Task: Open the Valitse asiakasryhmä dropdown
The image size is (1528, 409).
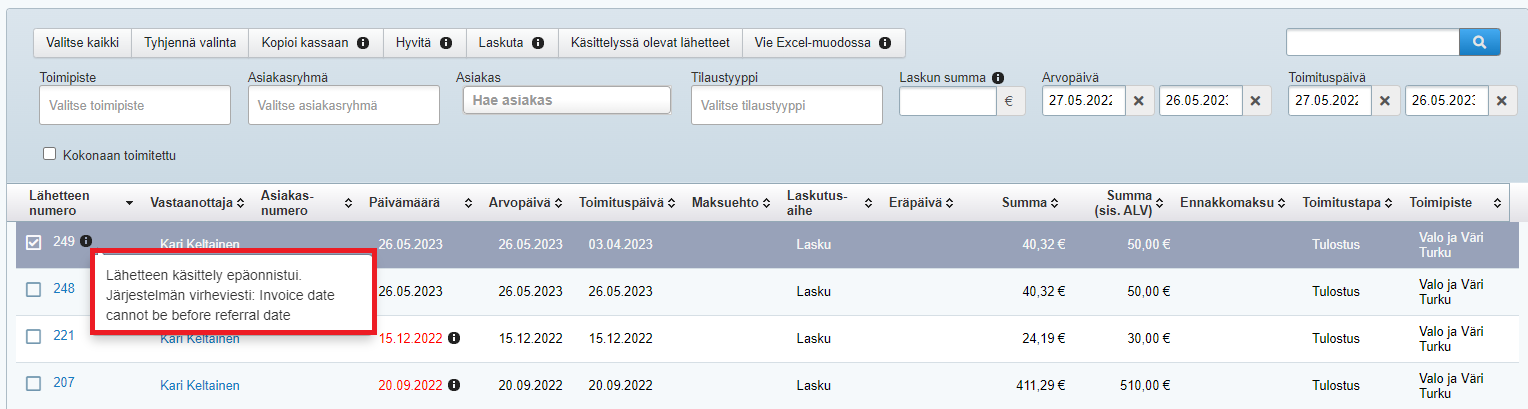Action: coord(343,105)
